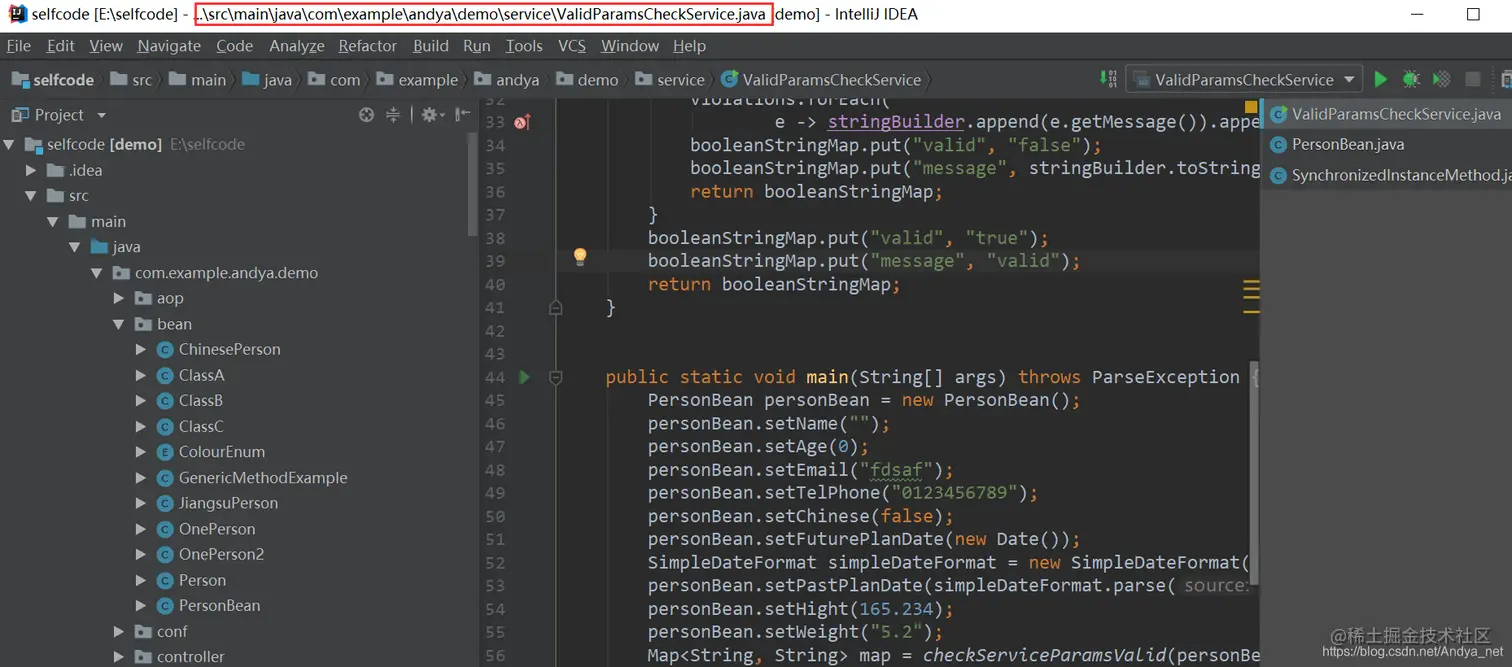The width and height of the screenshot is (1512, 667).
Task: Run ValidParamsCheckService with the green play button
Action: pos(1381,79)
